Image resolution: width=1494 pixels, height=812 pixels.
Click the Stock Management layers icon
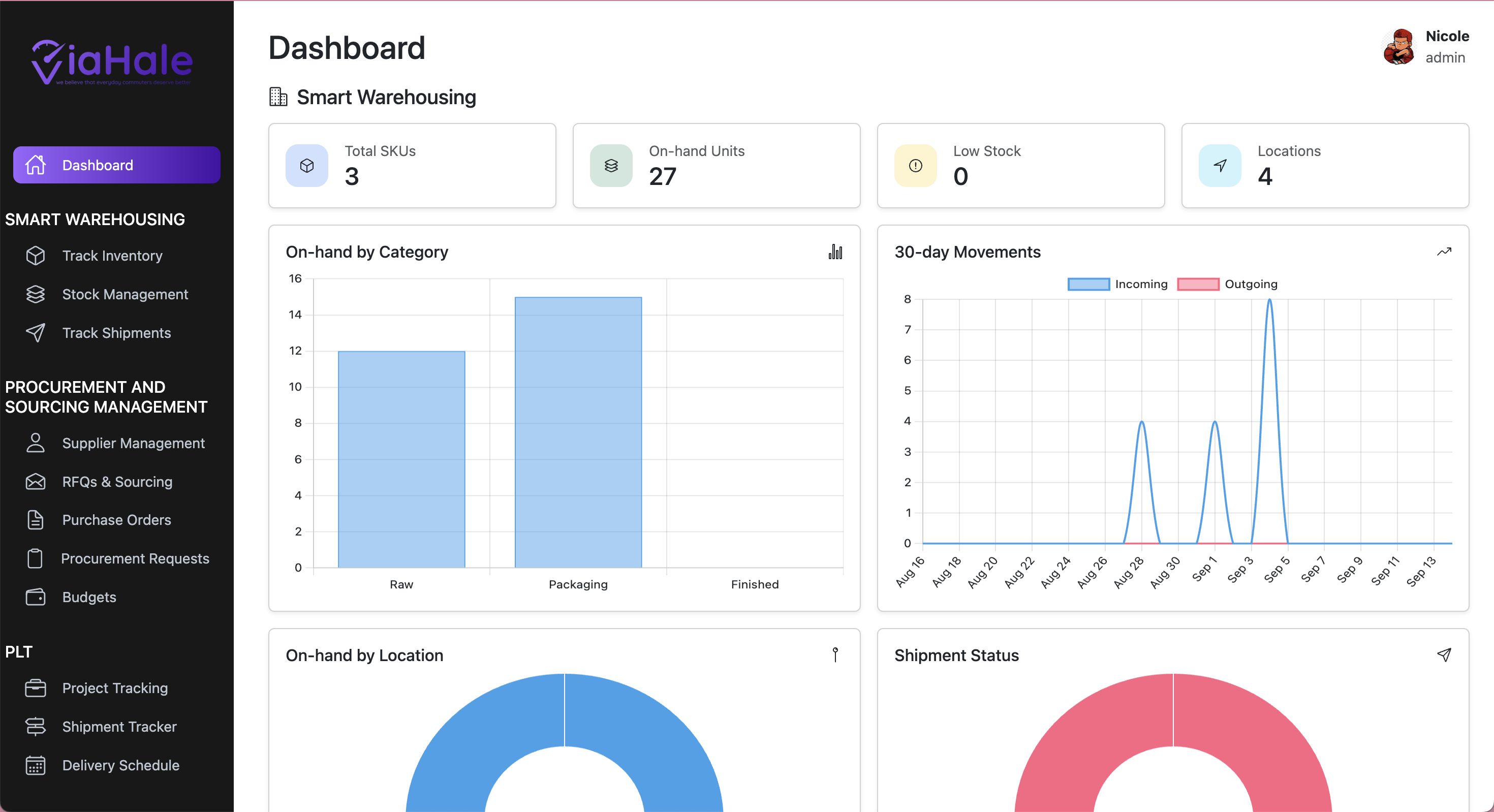coord(36,294)
